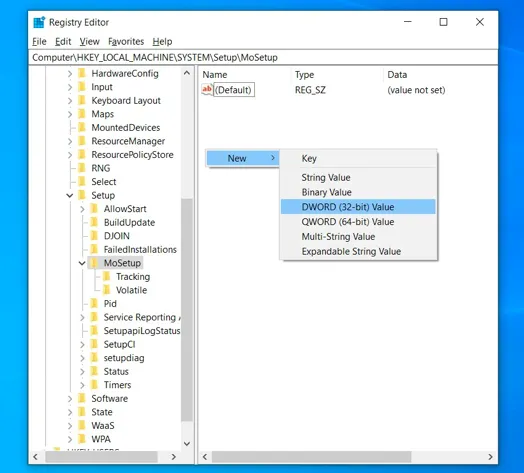Click the REG_SZ type cell

pos(310,90)
